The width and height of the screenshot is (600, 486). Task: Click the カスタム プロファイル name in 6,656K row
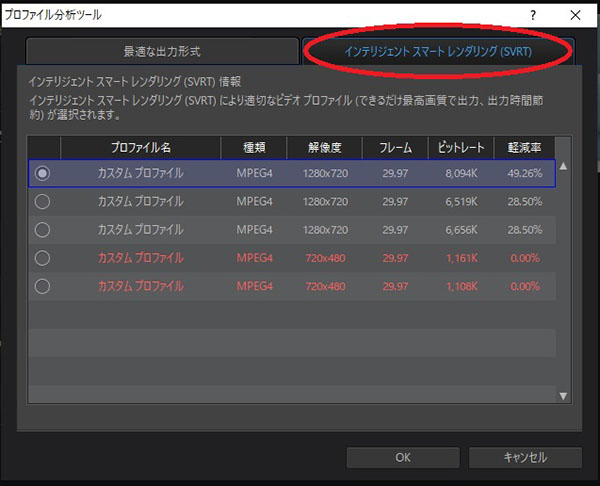pyautogui.click(x=140, y=230)
